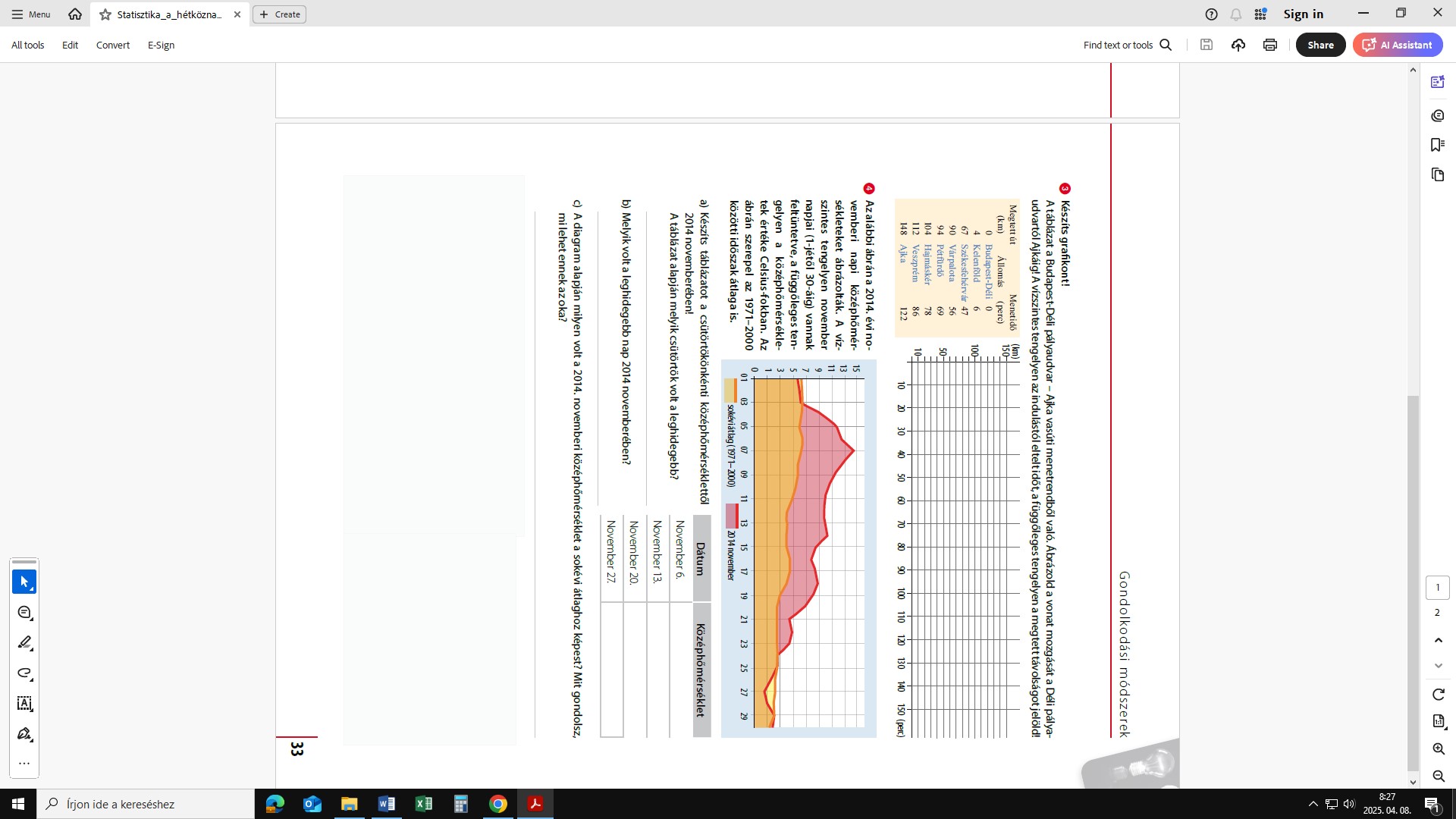Open the Convert menu

(113, 45)
